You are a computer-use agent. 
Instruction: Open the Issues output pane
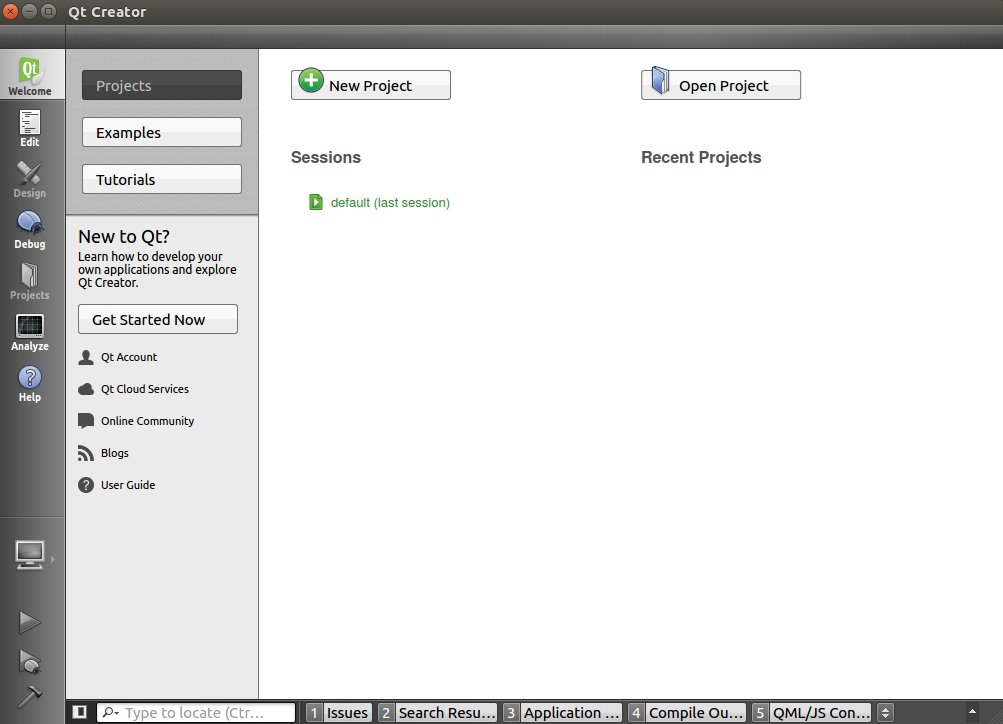tap(338, 713)
